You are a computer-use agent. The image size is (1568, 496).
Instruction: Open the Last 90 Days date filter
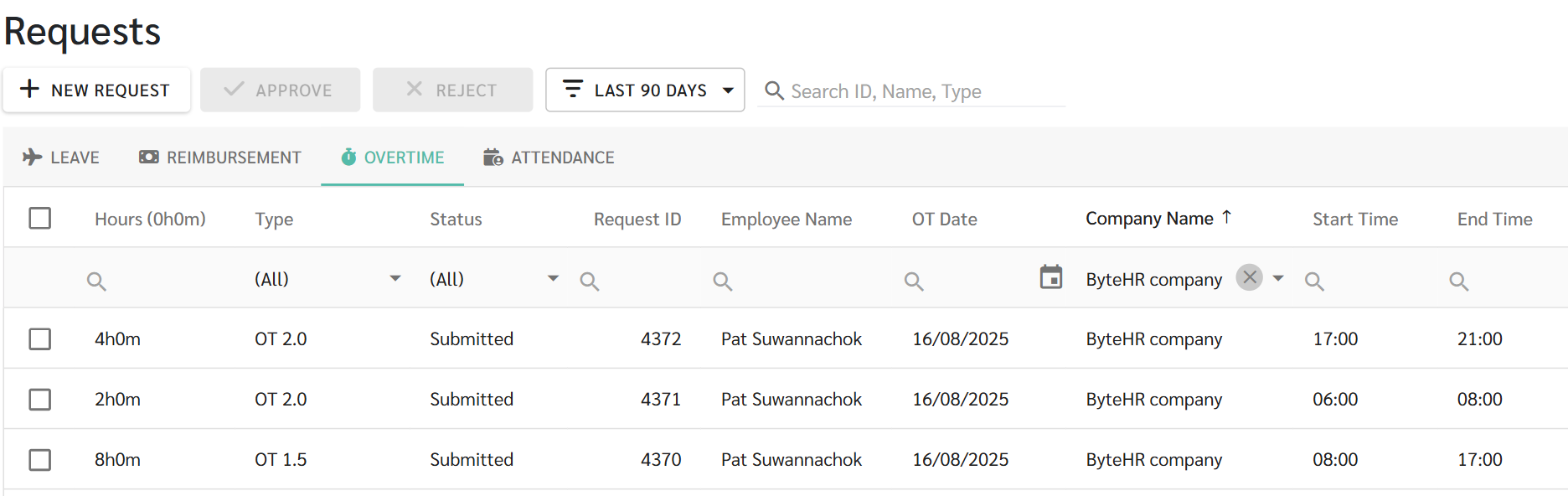coord(645,90)
